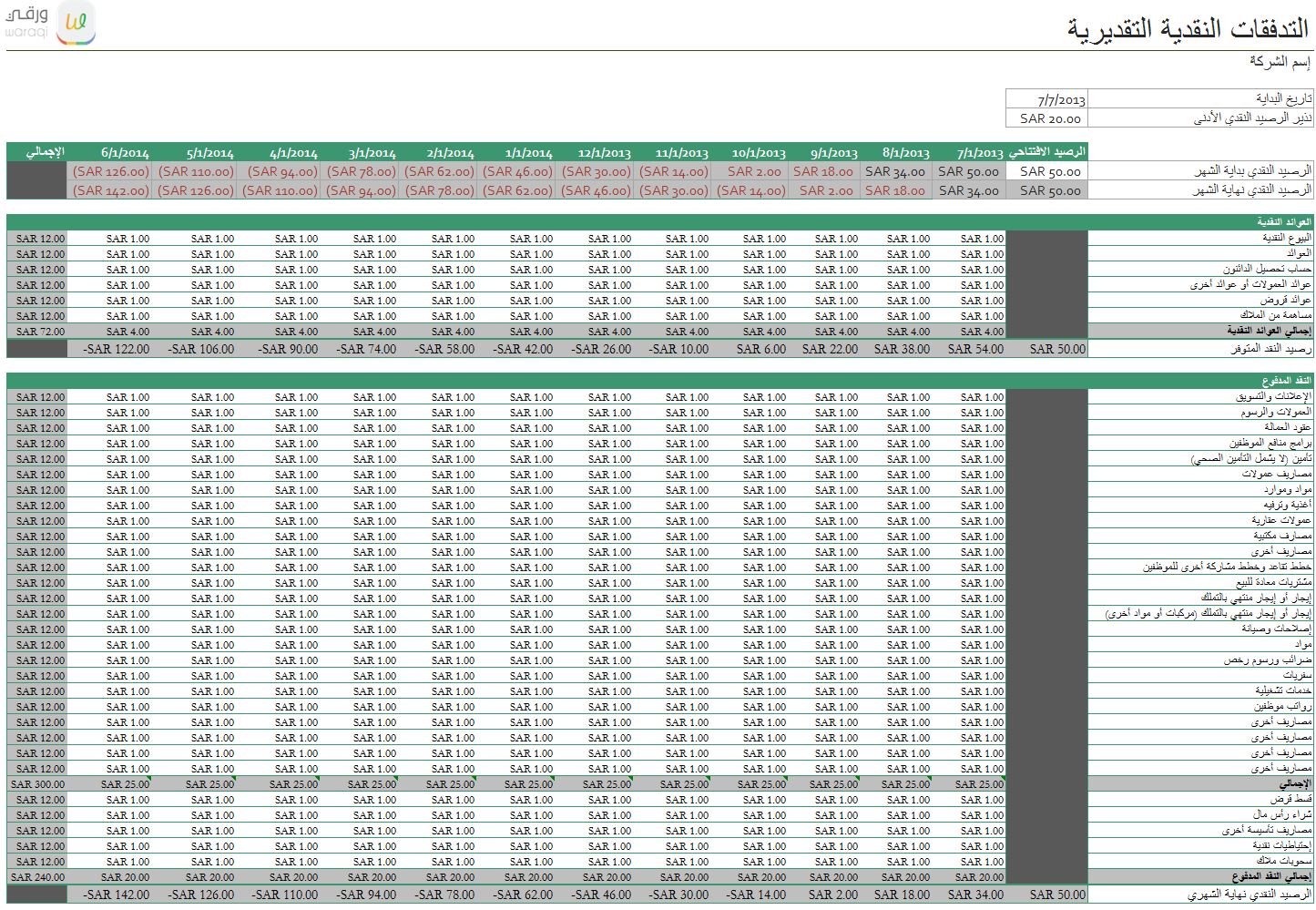1316x910 pixels.
Task: Select the قسط قرض row label
Action: pyautogui.click(x=1290, y=799)
